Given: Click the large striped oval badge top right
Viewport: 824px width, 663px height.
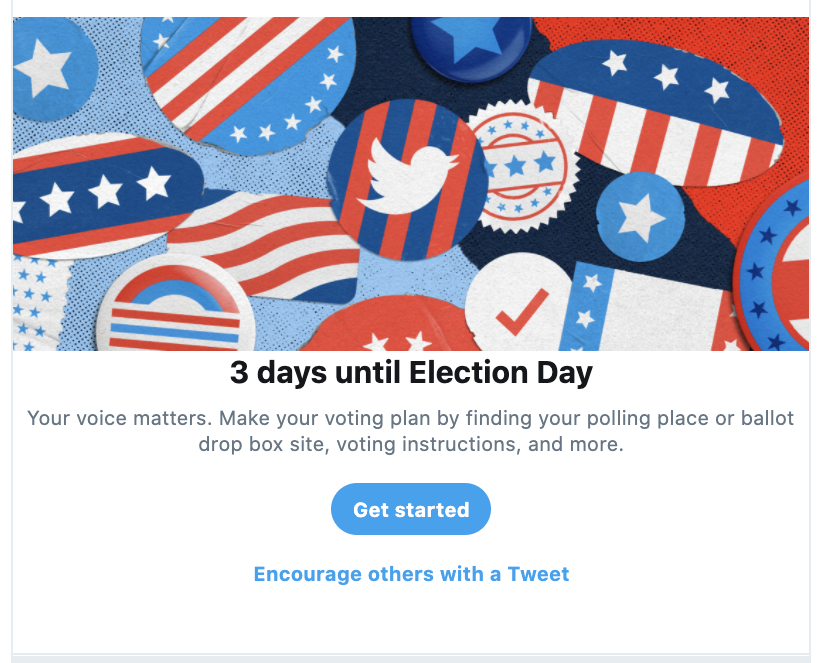Looking at the screenshot, I should click(x=655, y=112).
